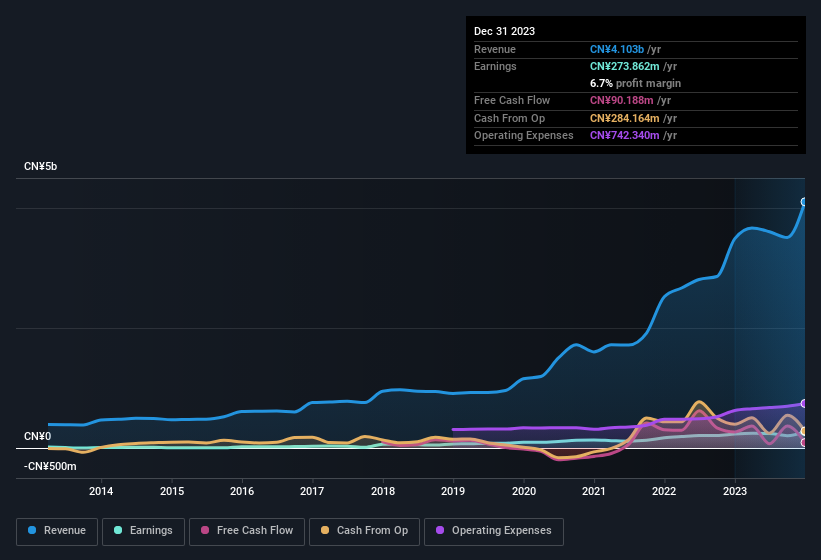The height and width of the screenshot is (560, 821).
Task: Click the 2017 x-axis label
Action: [x=312, y=491]
